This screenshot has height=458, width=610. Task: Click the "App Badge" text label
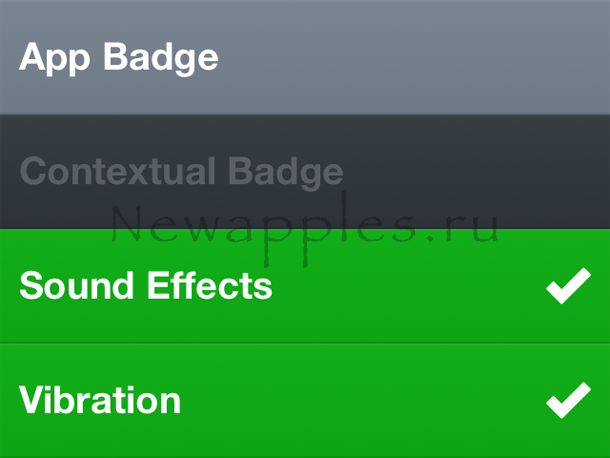pos(118,57)
